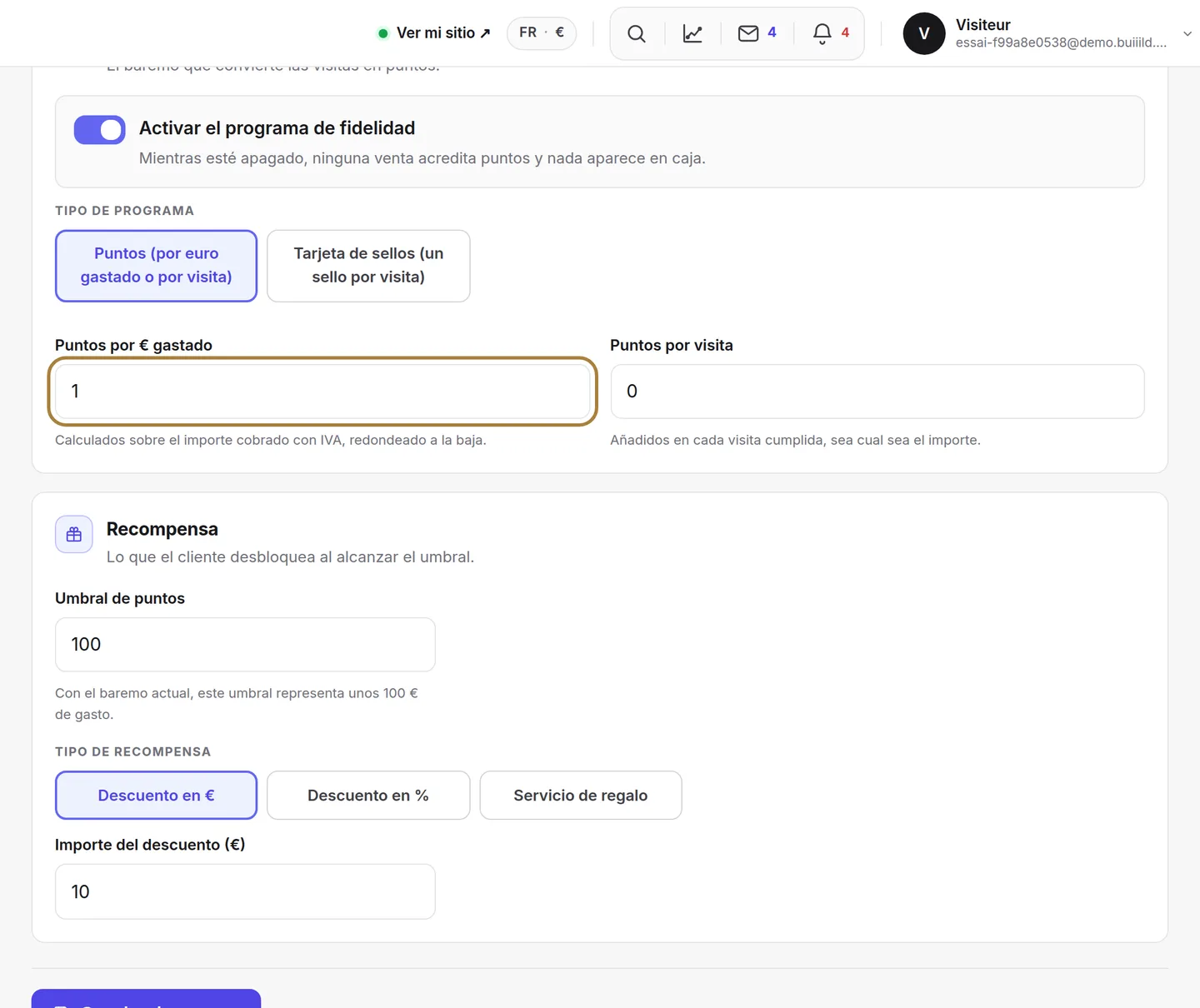Click the TIPO DE RECOMPENSA label

[132, 751]
